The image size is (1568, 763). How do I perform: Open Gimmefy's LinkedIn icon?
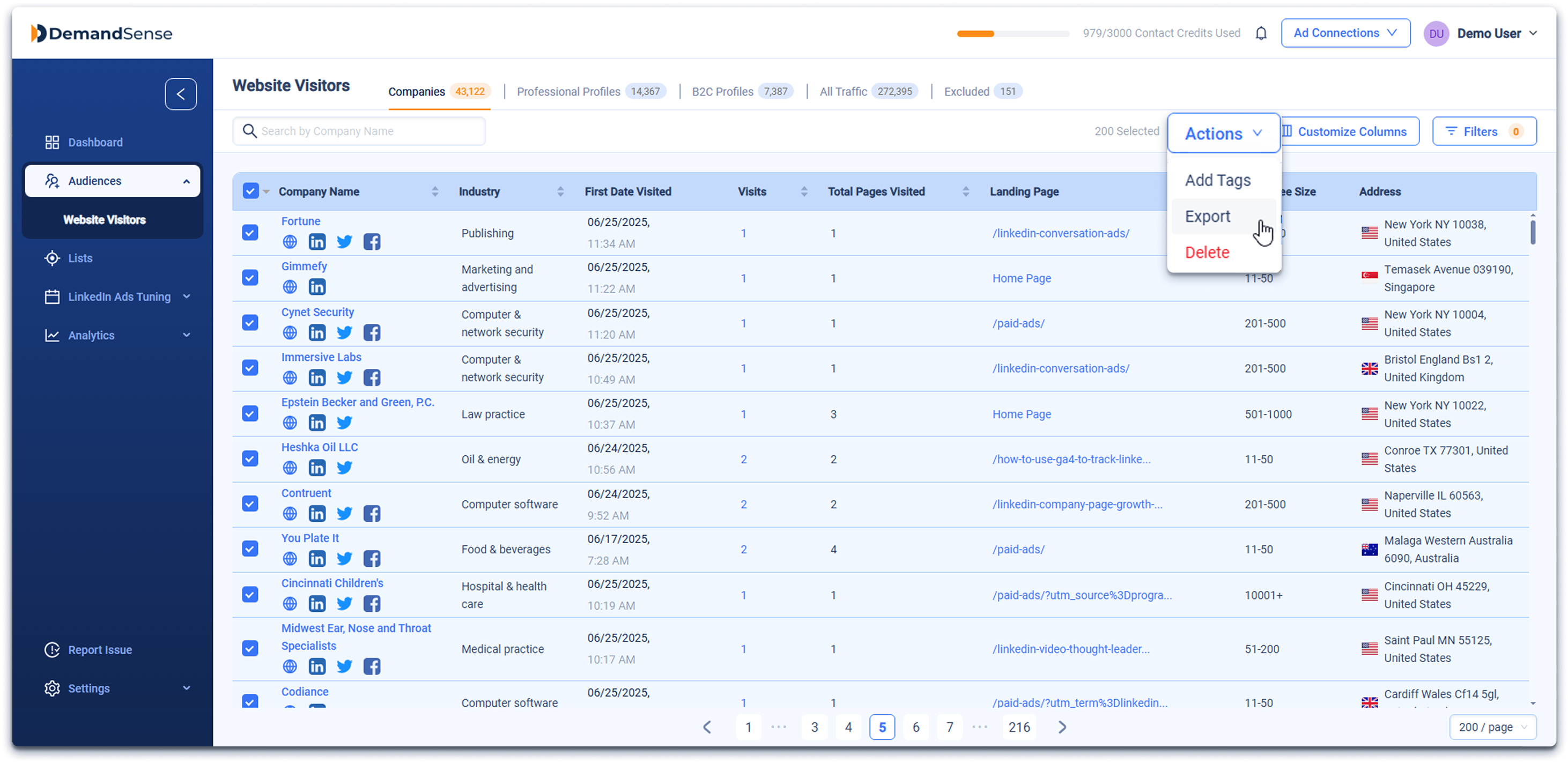(x=316, y=286)
